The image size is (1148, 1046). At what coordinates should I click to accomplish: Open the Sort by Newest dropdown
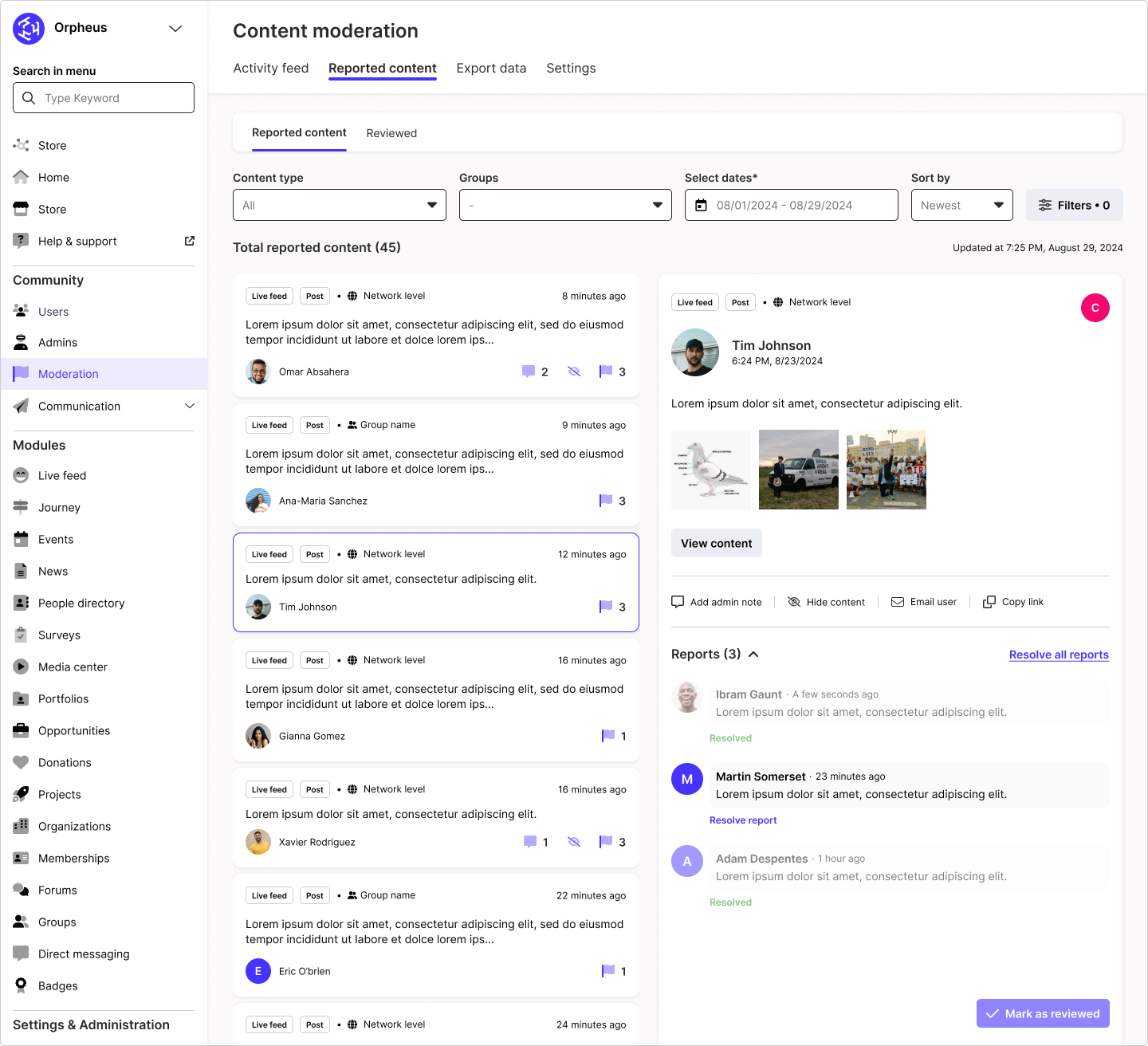click(962, 205)
